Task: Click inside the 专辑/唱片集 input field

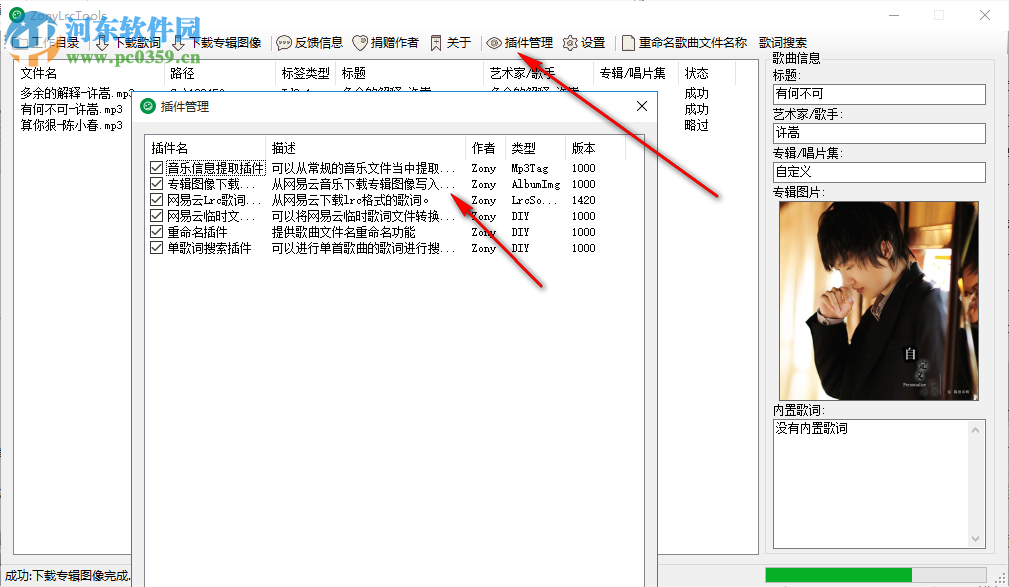Action: pos(878,172)
